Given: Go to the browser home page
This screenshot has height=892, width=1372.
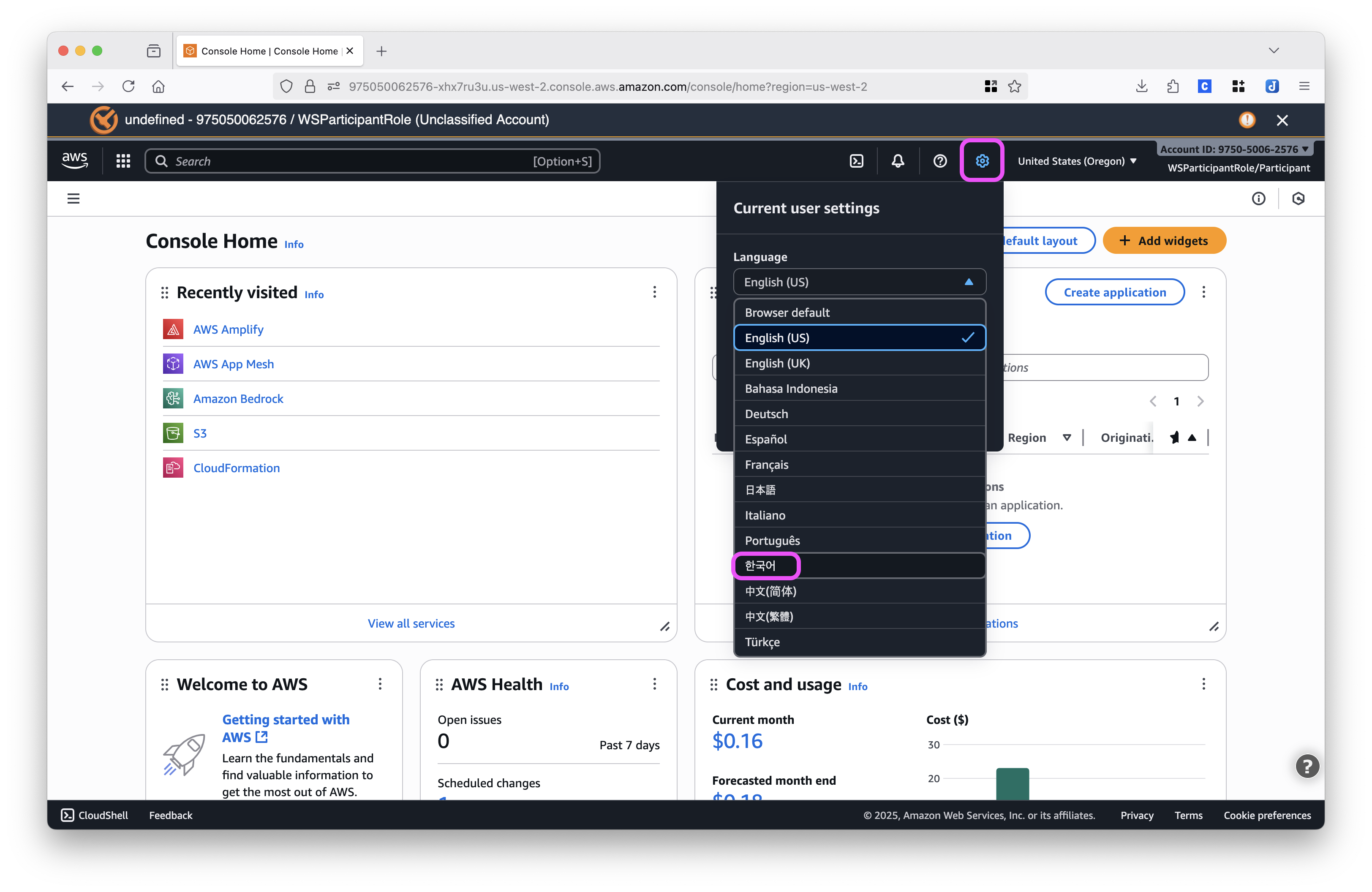Looking at the screenshot, I should coord(158,87).
